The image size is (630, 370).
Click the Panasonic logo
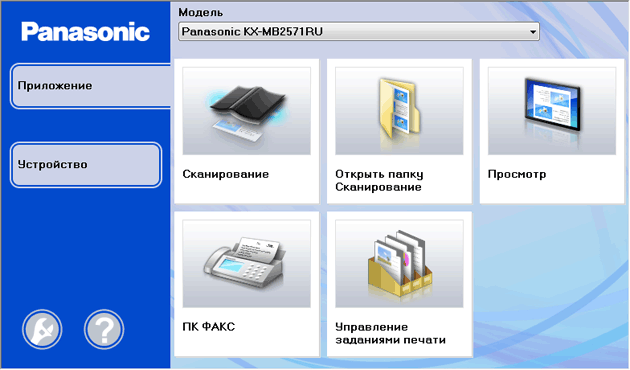pyautogui.click(x=86, y=32)
